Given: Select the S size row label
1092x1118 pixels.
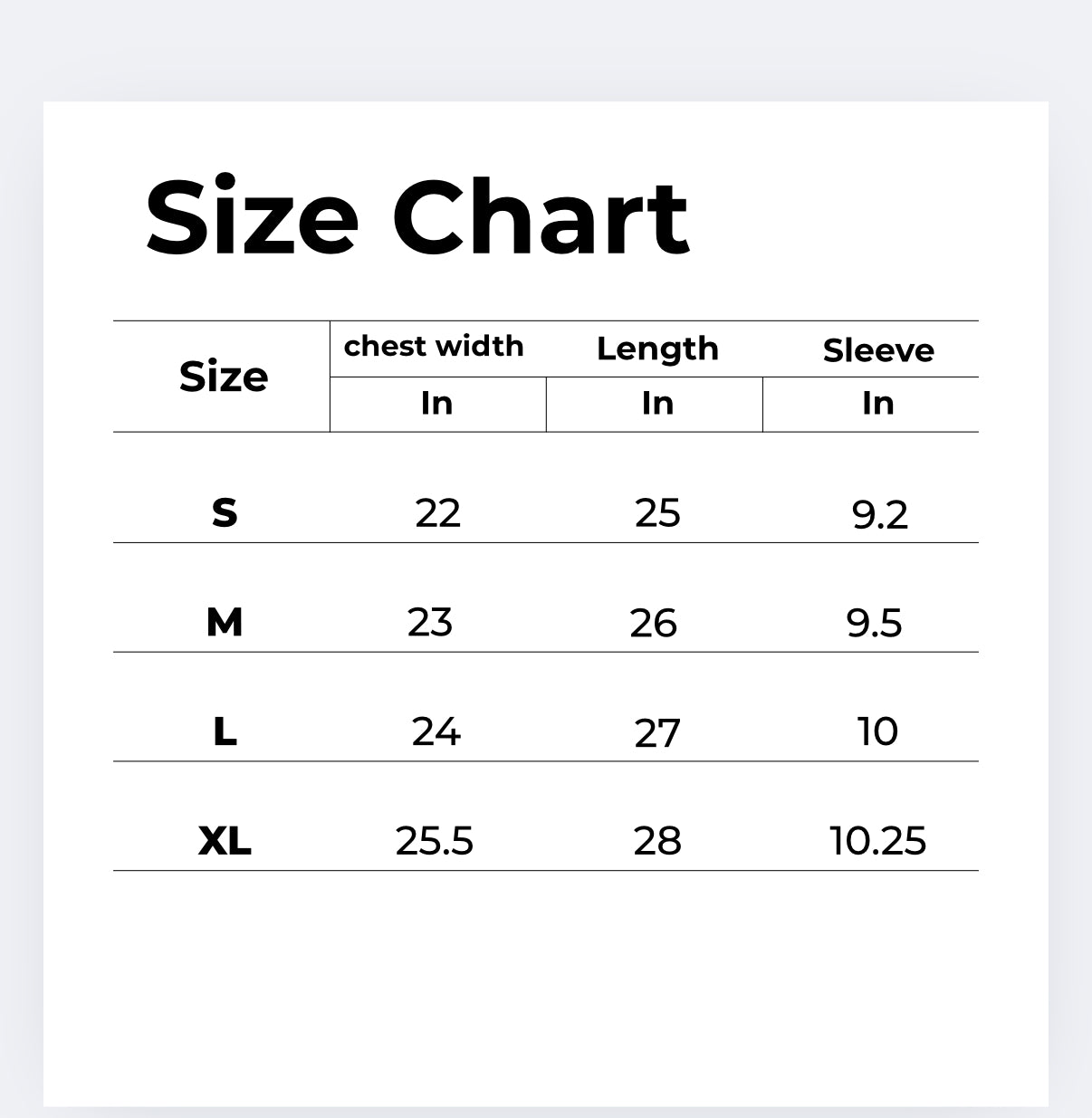Looking at the screenshot, I should 225,513.
